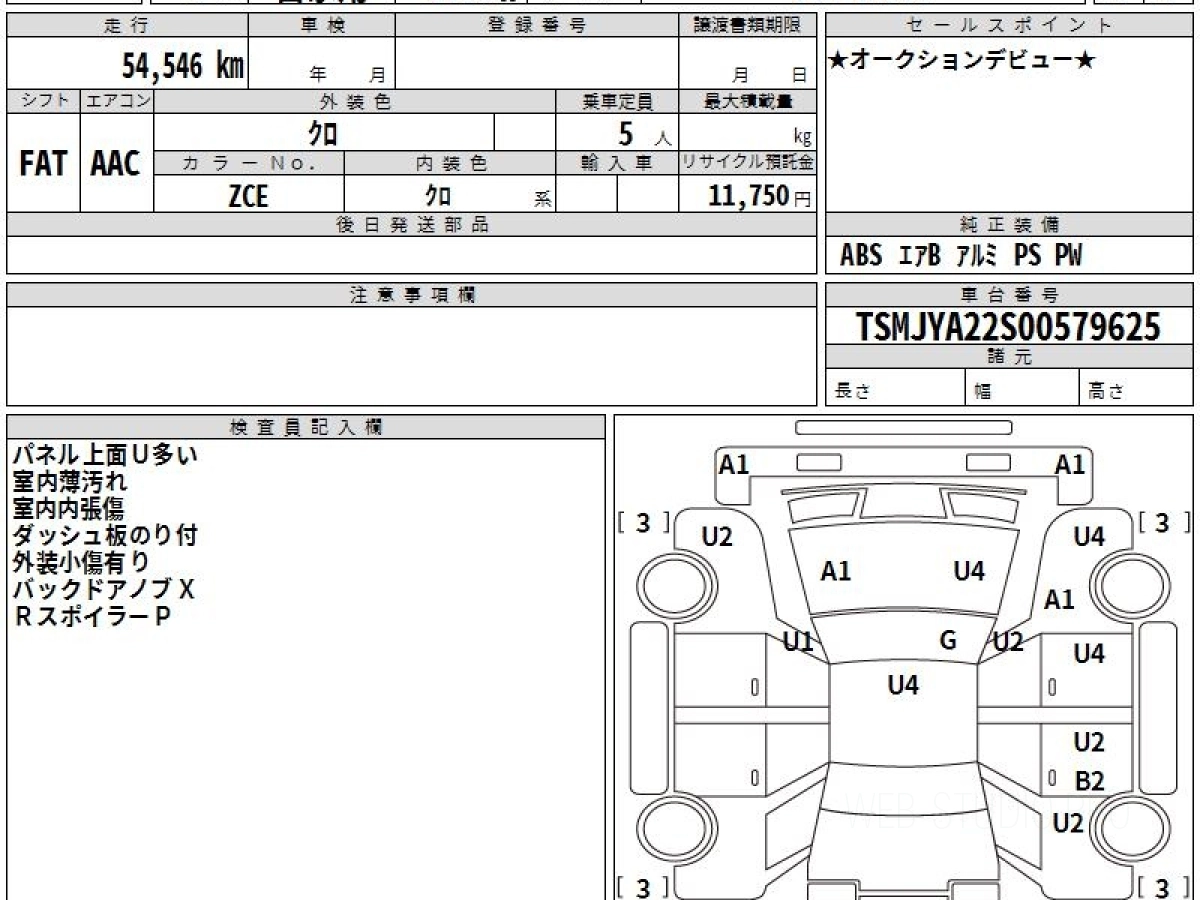This screenshot has height=900, width=1200.
Task: Select the mileage value 54,546 km
Action: [183, 66]
